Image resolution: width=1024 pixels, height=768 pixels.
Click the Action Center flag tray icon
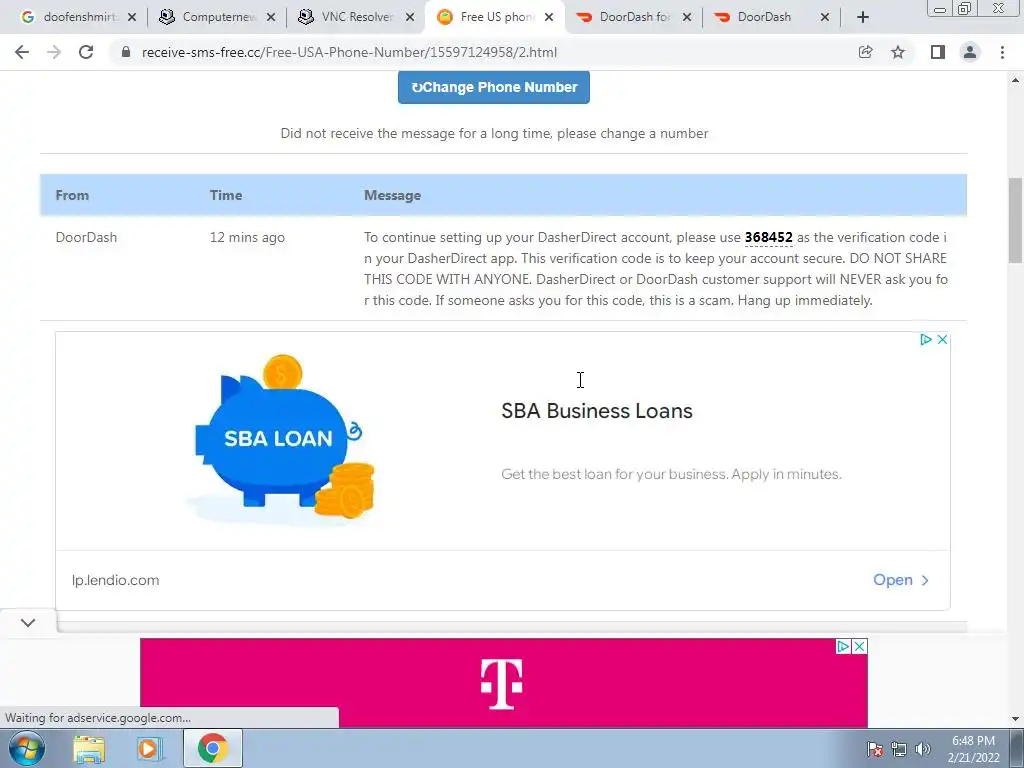875,749
